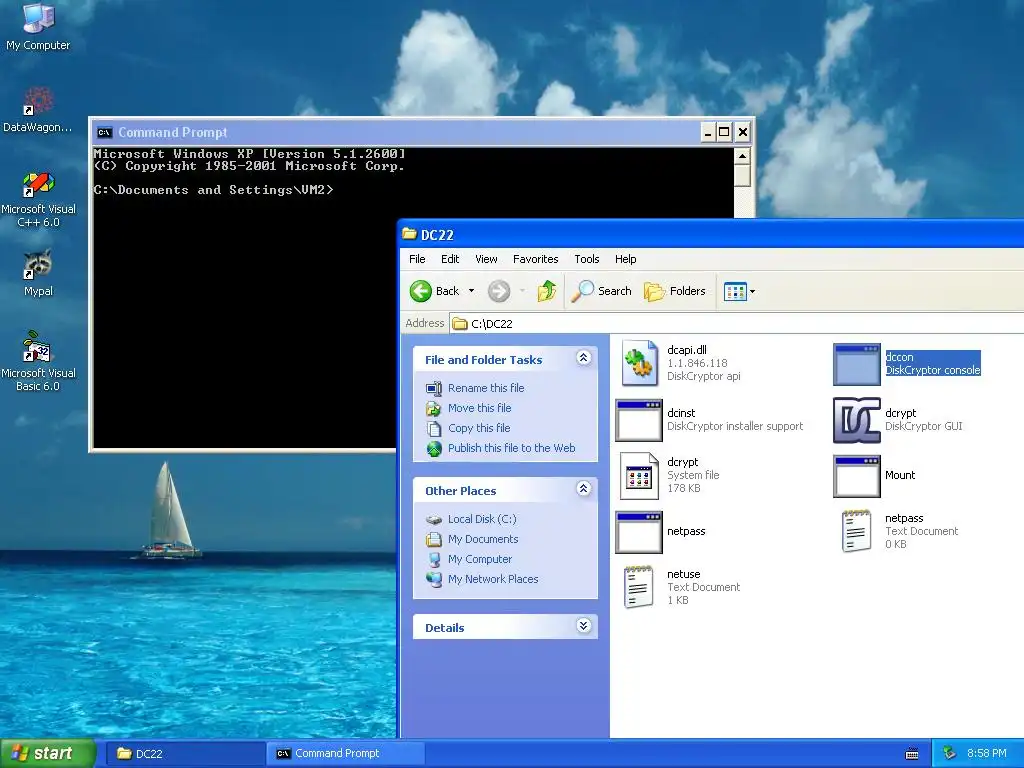This screenshot has width=1024, height=768.
Task: Toggle the Folders pane button
Action: click(675, 291)
